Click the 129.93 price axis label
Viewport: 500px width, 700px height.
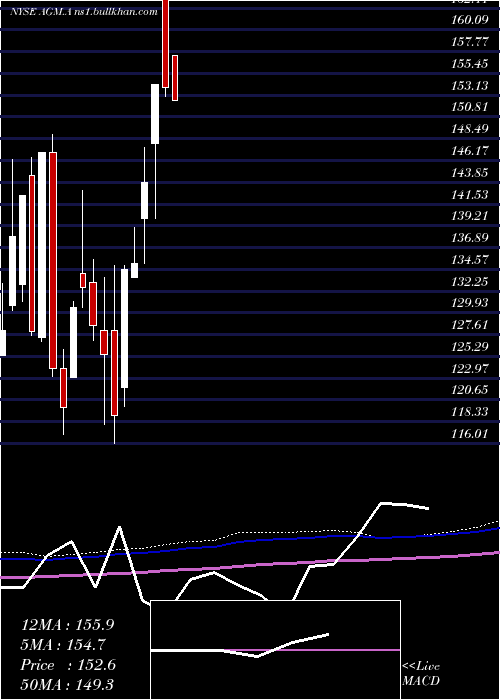tap(470, 303)
